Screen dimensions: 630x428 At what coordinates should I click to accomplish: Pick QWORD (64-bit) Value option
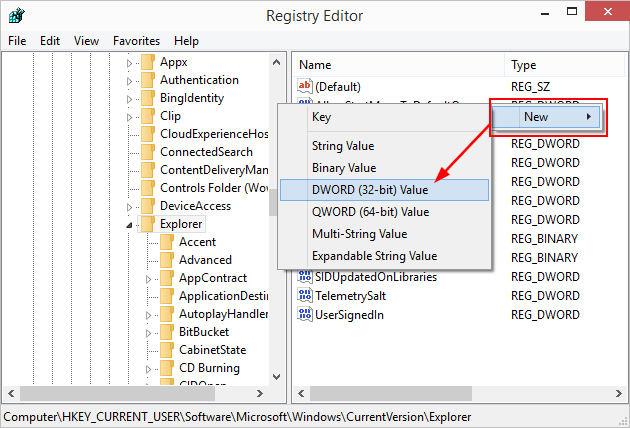pyautogui.click(x=370, y=212)
